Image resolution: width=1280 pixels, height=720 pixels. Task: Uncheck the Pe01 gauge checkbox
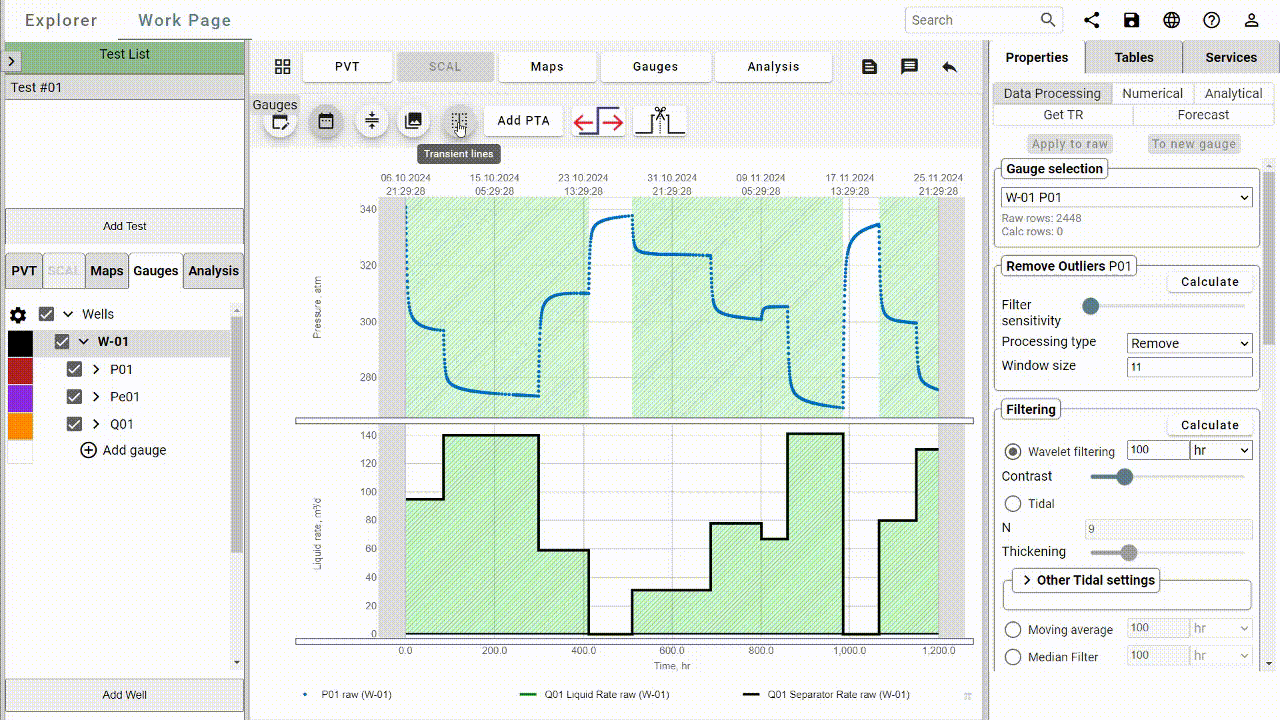click(74, 396)
